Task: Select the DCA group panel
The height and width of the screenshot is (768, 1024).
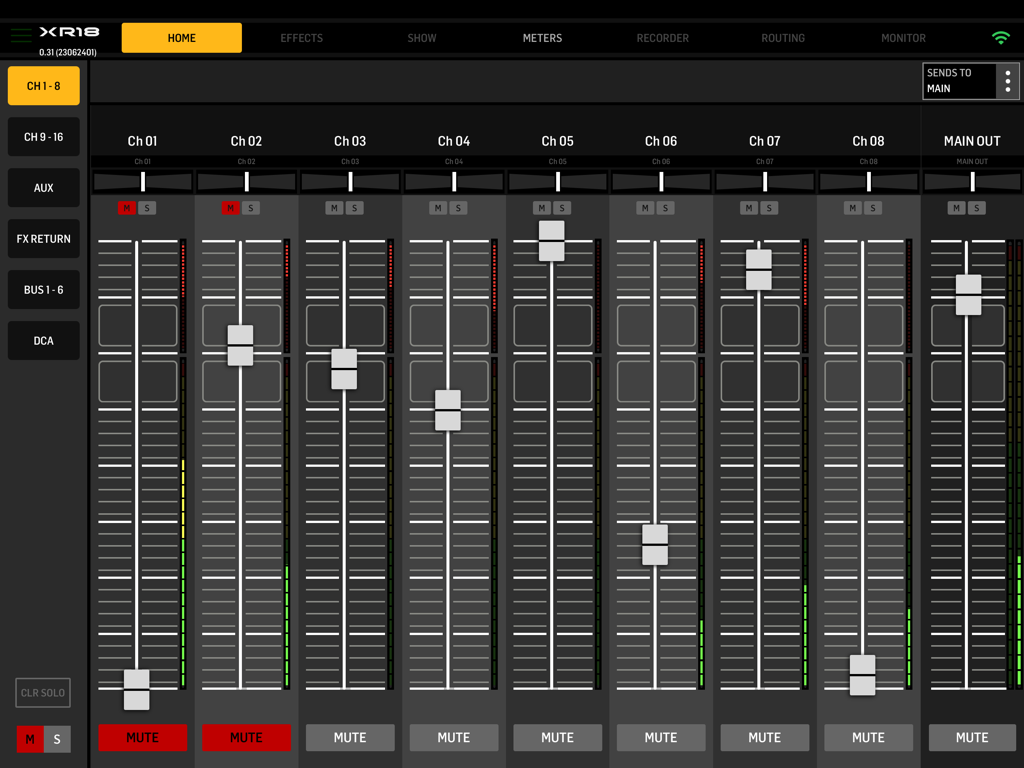Action: [x=43, y=340]
